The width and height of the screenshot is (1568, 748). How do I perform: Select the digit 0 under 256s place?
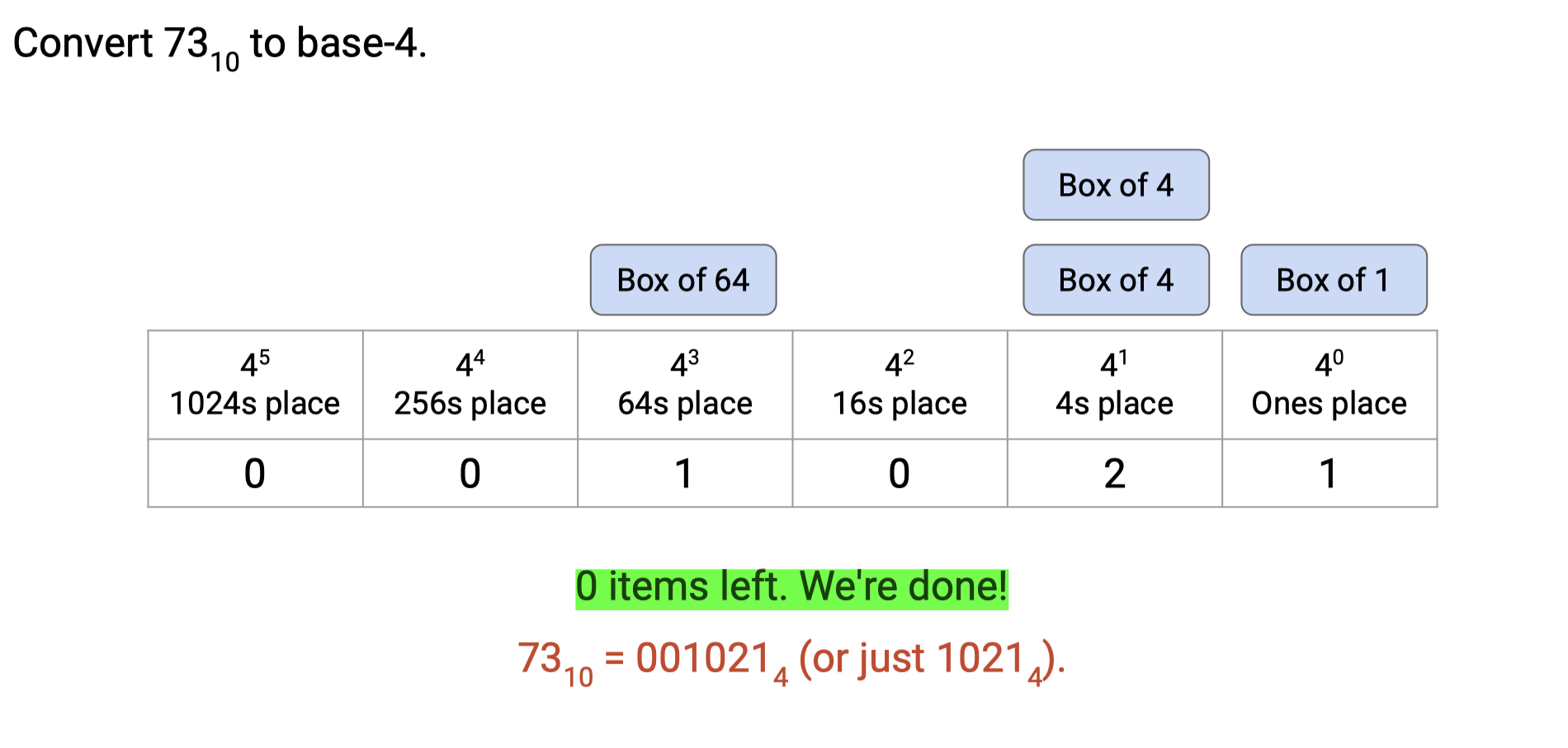coord(470,474)
